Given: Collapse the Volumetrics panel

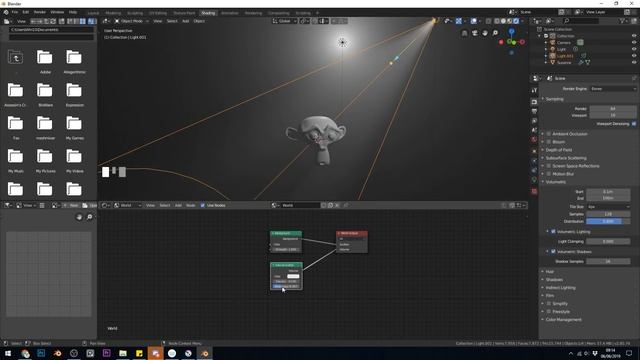Looking at the screenshot, I should point(556,182).
